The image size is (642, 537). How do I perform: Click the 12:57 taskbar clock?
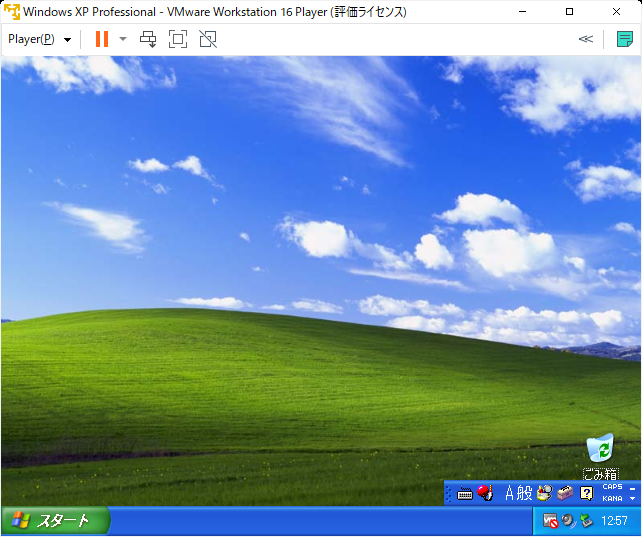tap(614, 521)
